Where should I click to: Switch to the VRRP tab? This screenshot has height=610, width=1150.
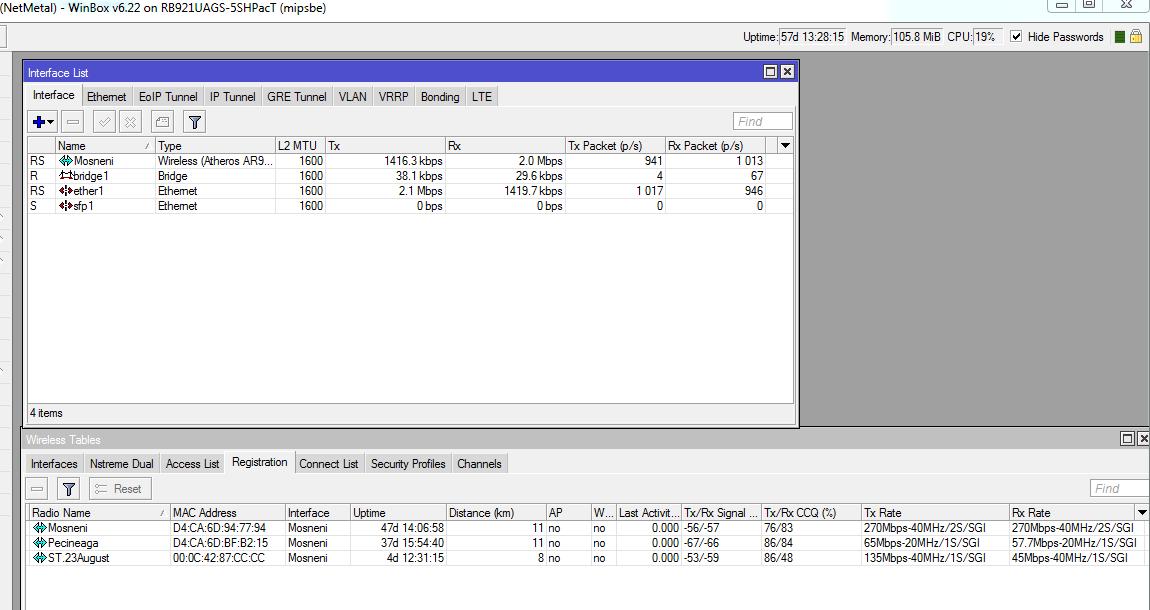393,97
